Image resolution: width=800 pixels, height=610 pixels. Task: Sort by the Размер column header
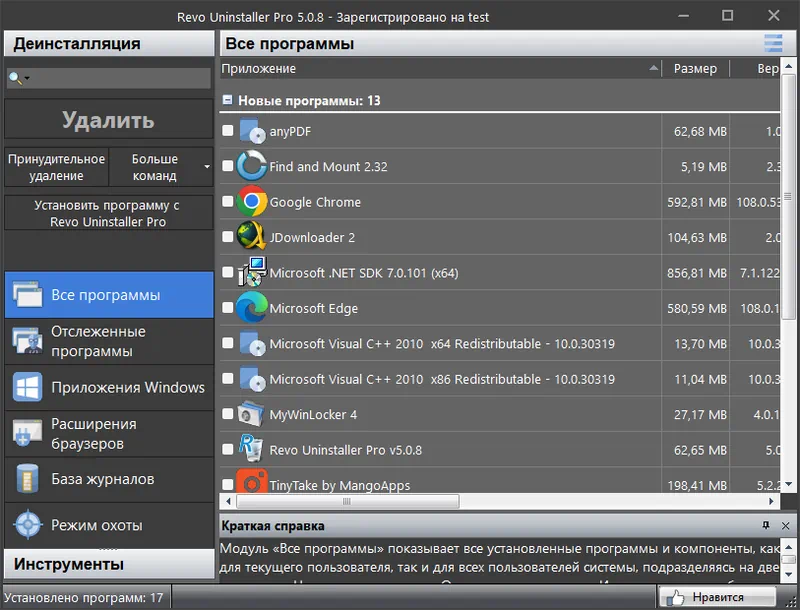point(695,68)
